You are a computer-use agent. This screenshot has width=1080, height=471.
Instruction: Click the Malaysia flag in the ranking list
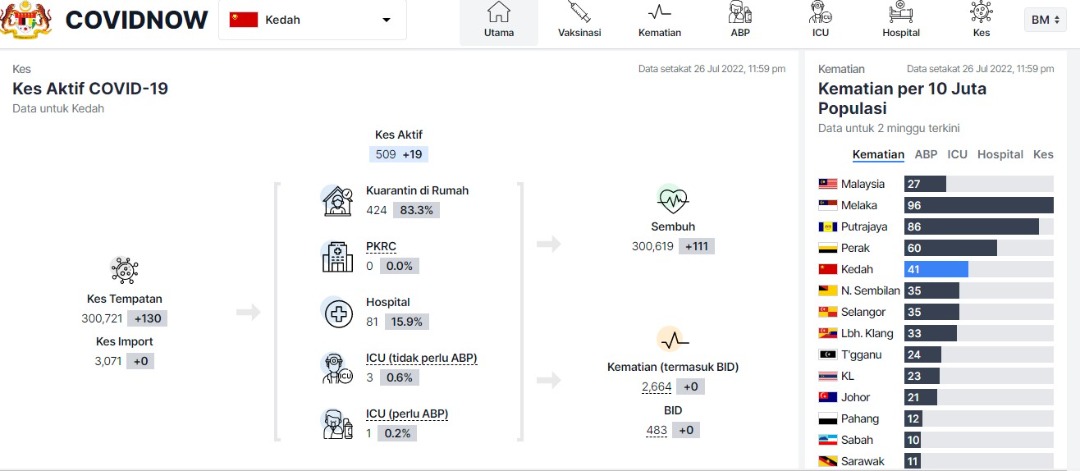pos(827,184)
